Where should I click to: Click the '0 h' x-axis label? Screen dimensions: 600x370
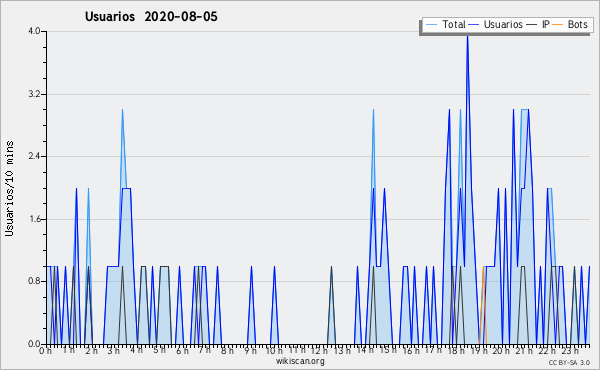pos(46,351)
